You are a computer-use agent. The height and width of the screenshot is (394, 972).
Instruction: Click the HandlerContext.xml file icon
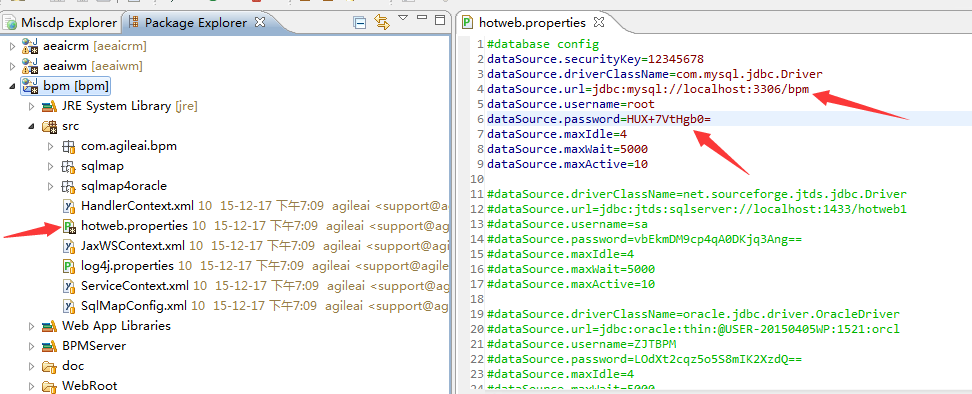pyautogui.click(x=69, y=206)
